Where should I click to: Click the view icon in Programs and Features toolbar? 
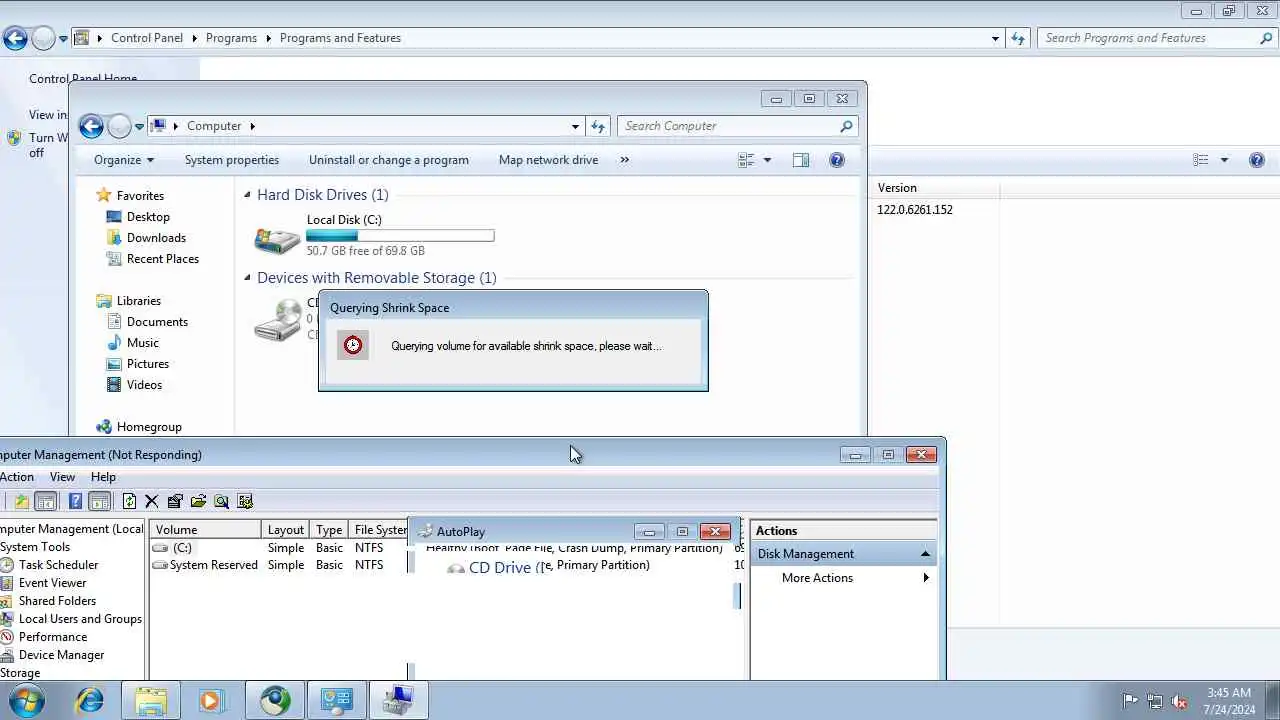(x=1201, y=160)
